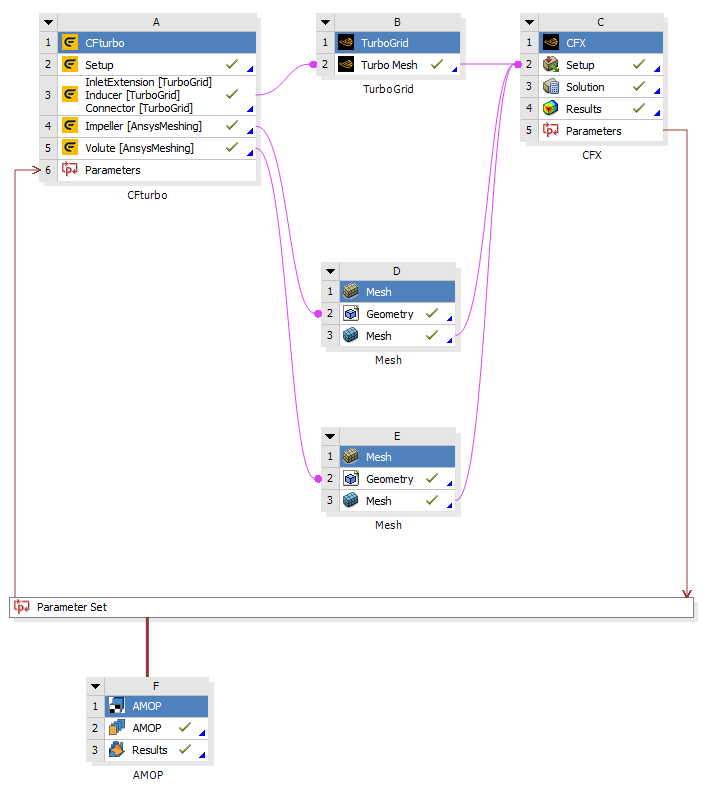Click the blue corner triangle on CFX Setup cell

[657, 69]
